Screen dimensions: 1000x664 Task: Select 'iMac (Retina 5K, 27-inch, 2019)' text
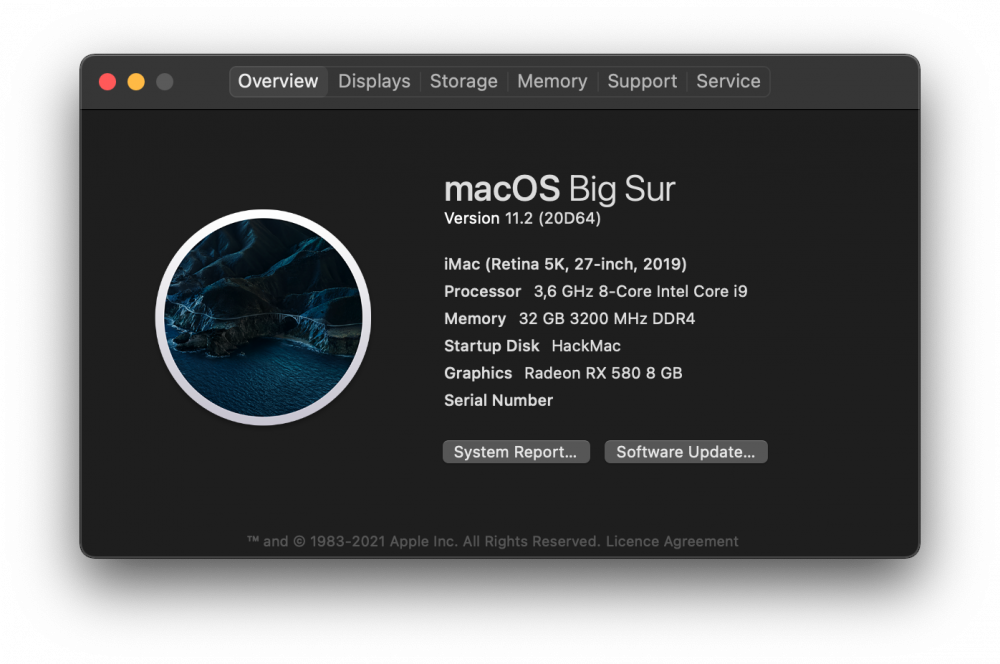(566, 264)
